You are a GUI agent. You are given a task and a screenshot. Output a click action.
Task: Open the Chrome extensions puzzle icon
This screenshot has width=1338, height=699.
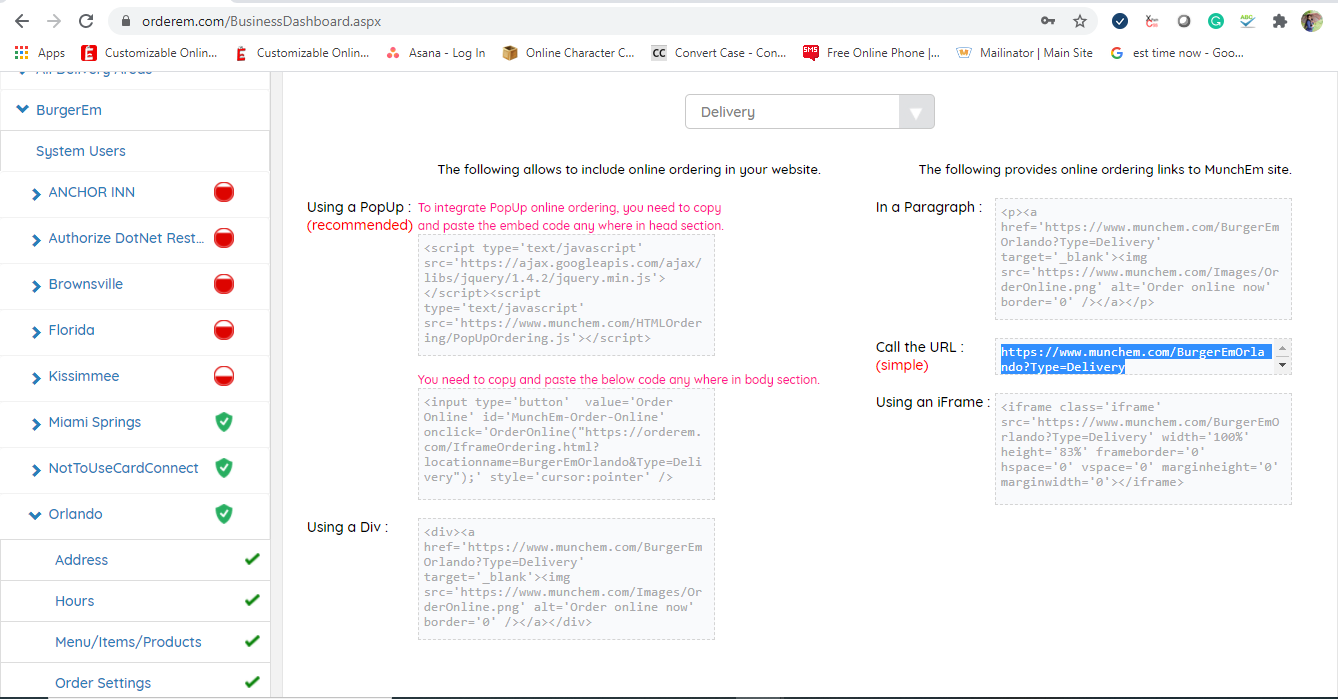pyautogui.click(x=1279, y=21)
